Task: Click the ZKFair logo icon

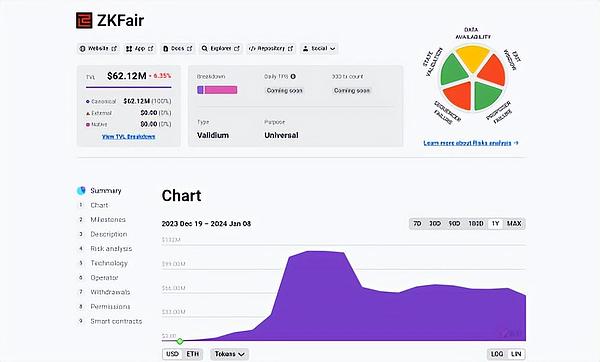Action: tap(84, 20)
